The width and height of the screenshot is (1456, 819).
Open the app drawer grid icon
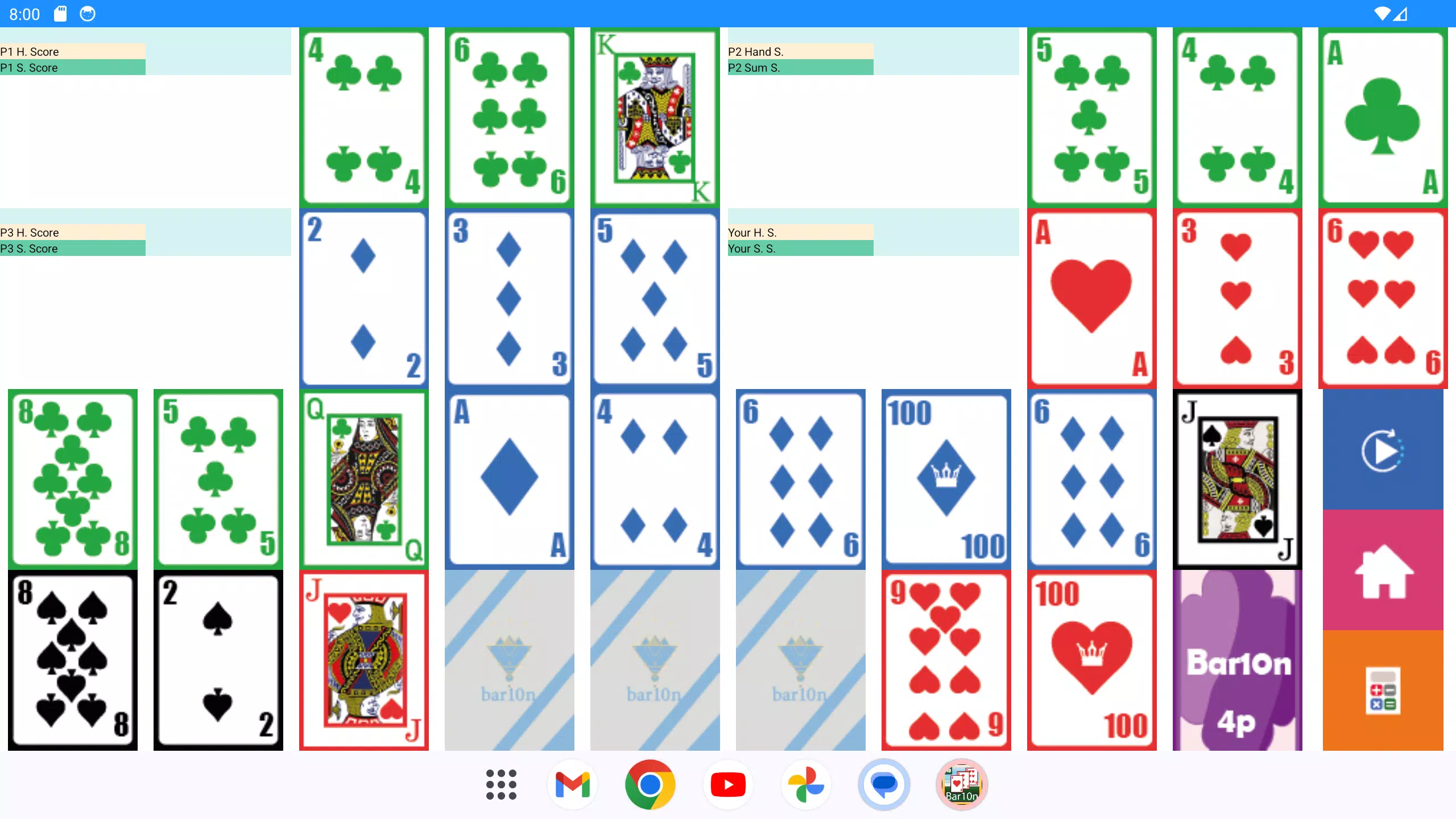(x=501, y=785)
